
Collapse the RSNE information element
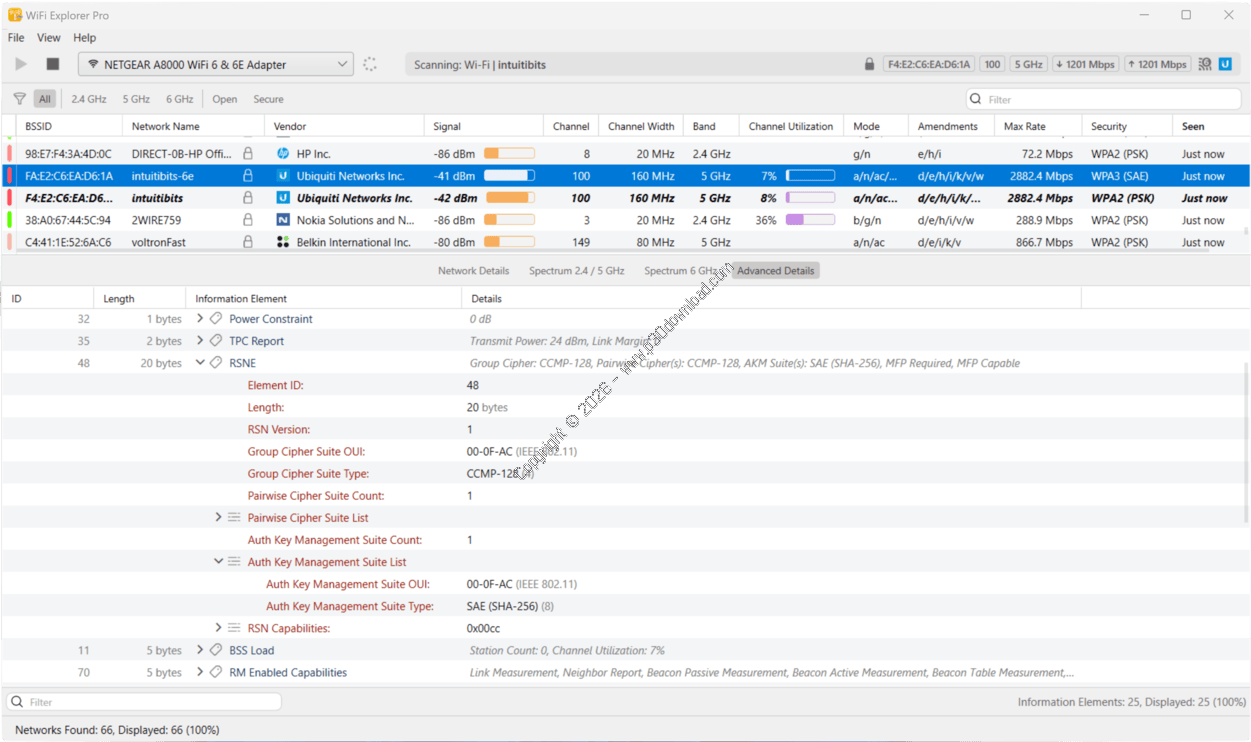200,363
